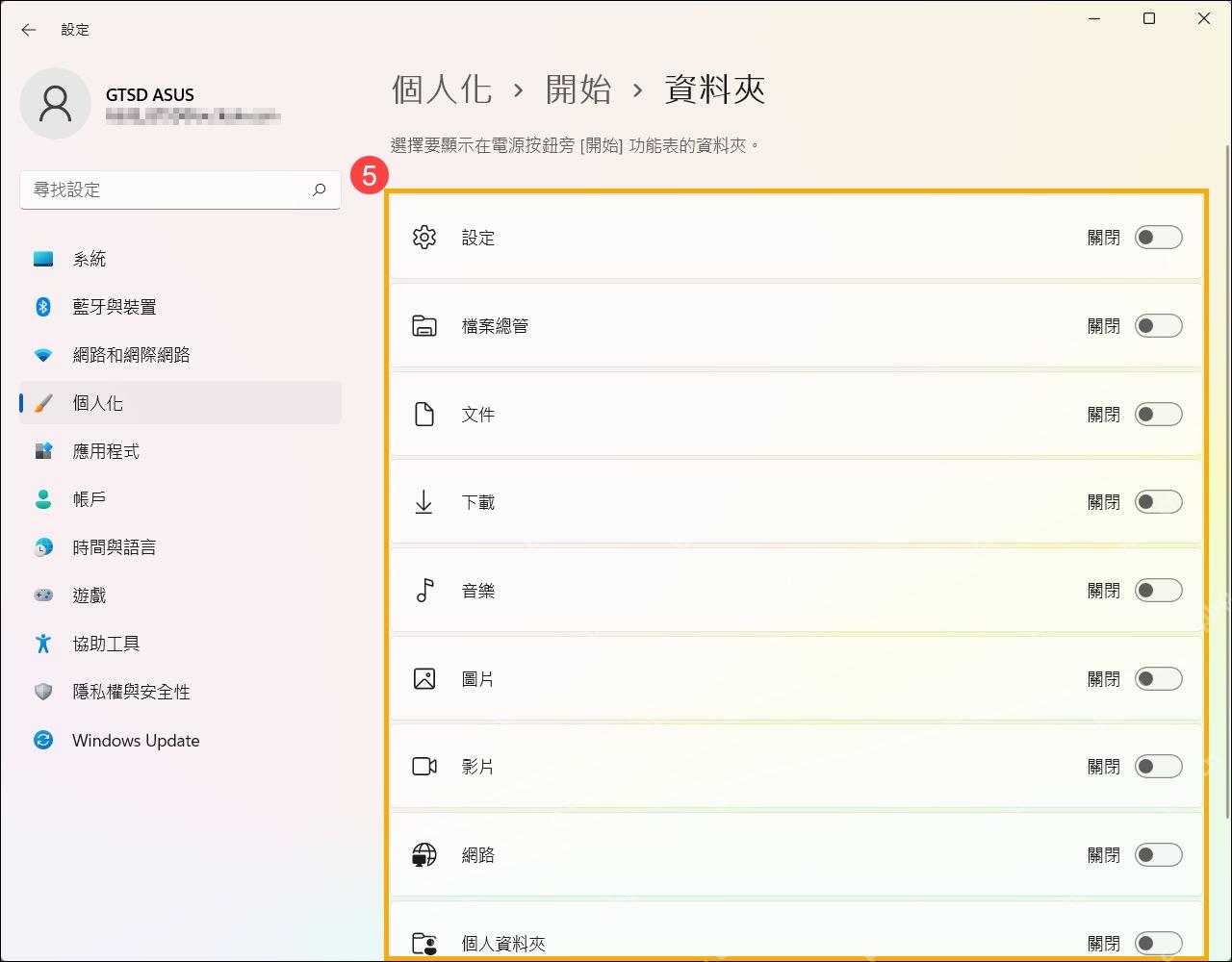The image size is (1232, 962).
Task: Click the user avatar icon
Action: click(x=55, y=103)
